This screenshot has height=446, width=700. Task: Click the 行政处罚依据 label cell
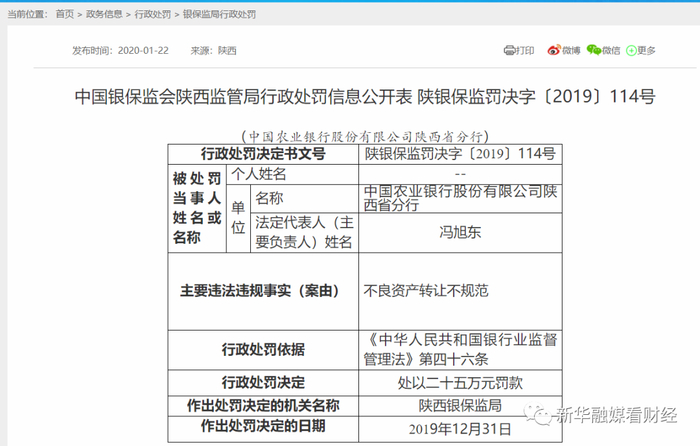[x=263, y=350]
